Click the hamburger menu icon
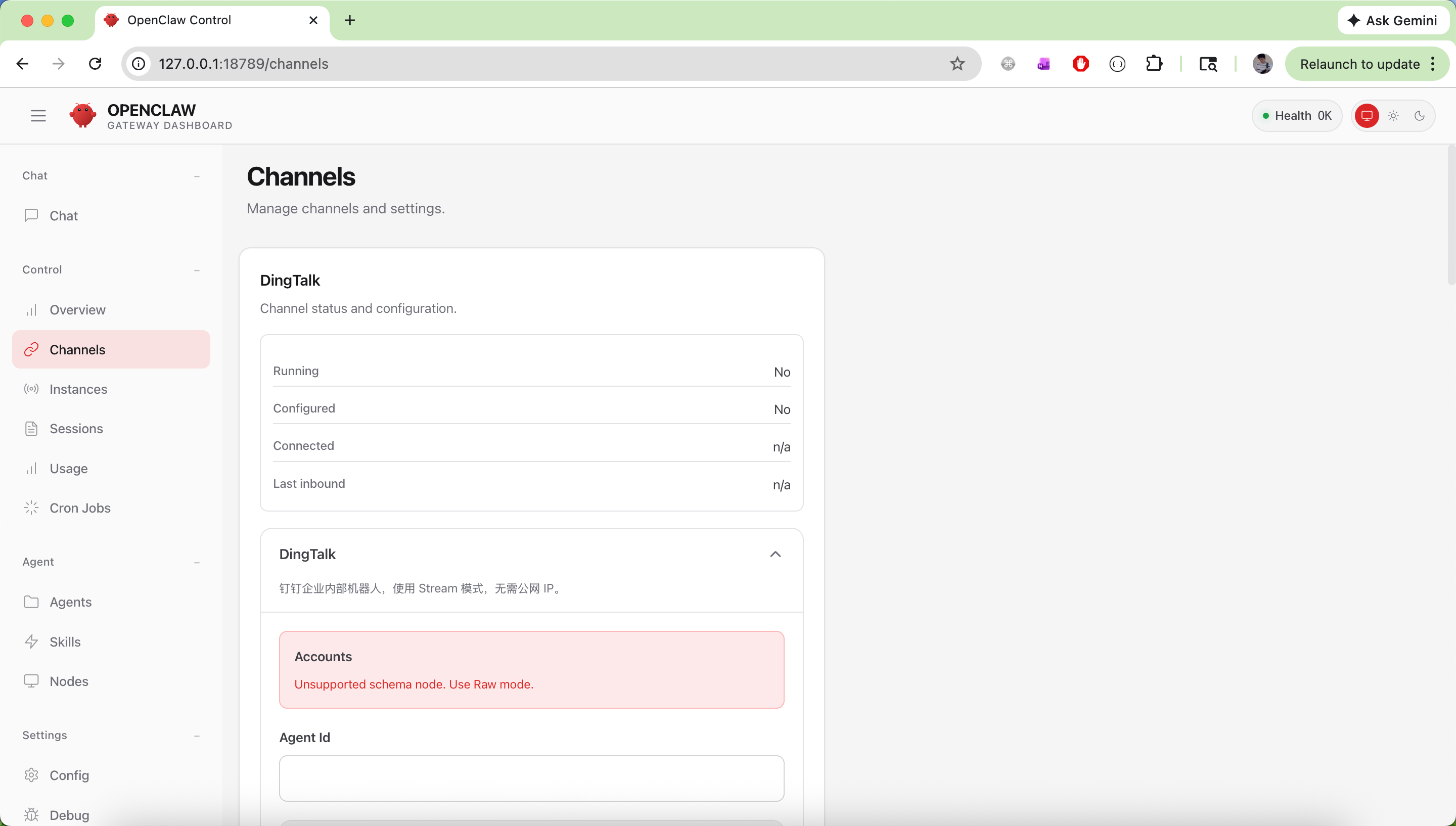Image resolution: width=1456 pixels, height=826 pixels. (x=38, y=116)
